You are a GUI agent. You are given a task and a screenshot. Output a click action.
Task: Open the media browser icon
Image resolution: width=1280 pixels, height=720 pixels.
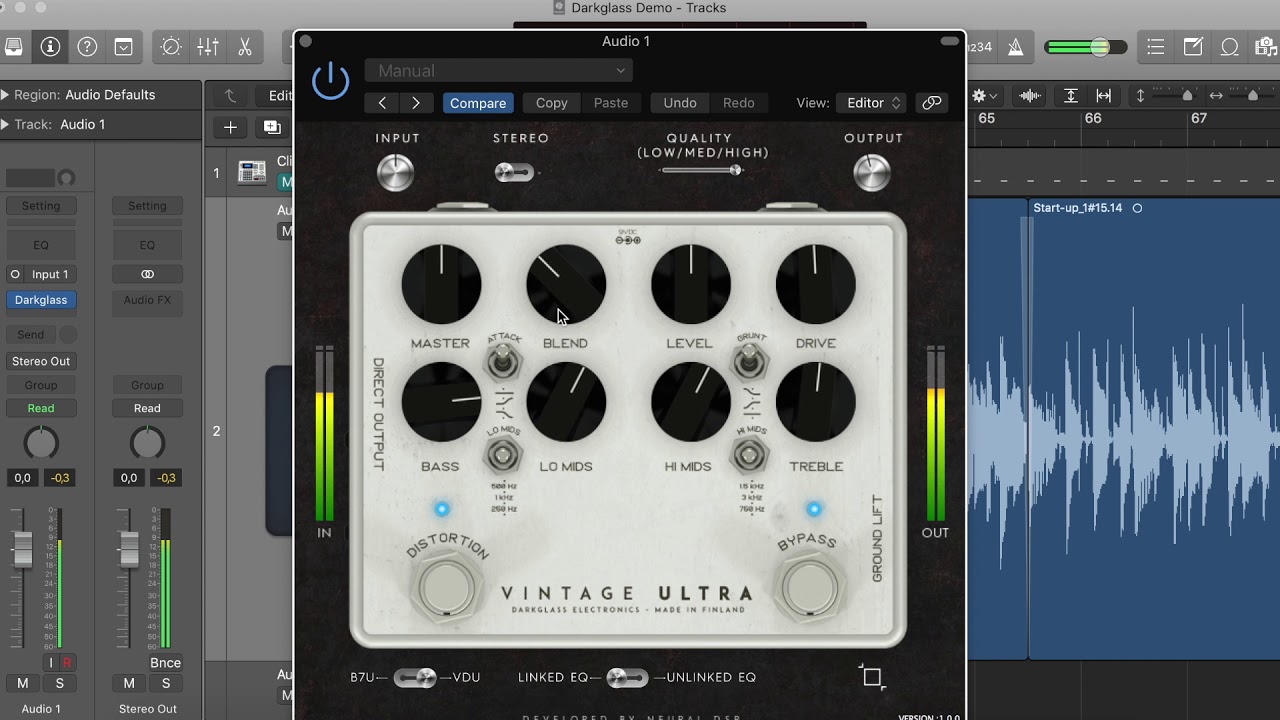tap(1266, 47)
